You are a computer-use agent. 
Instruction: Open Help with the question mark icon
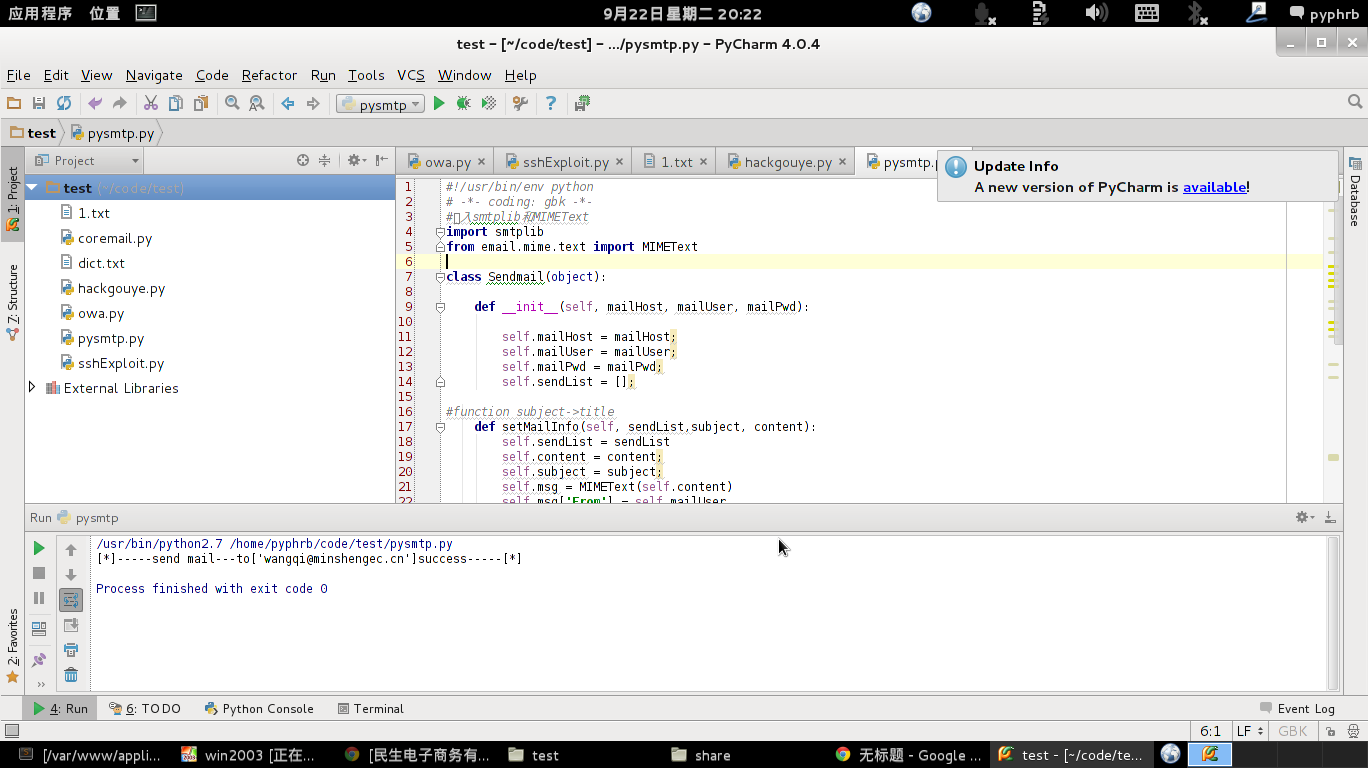551,103
